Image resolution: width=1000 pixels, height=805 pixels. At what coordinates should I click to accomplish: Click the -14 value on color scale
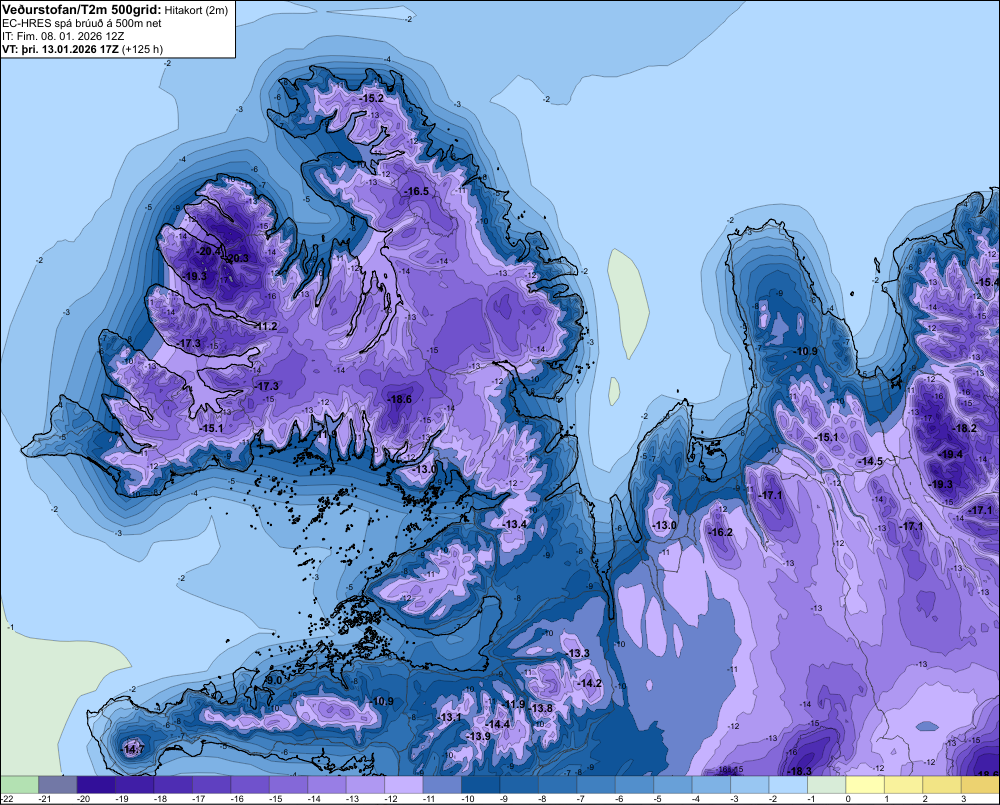[314, 799]
